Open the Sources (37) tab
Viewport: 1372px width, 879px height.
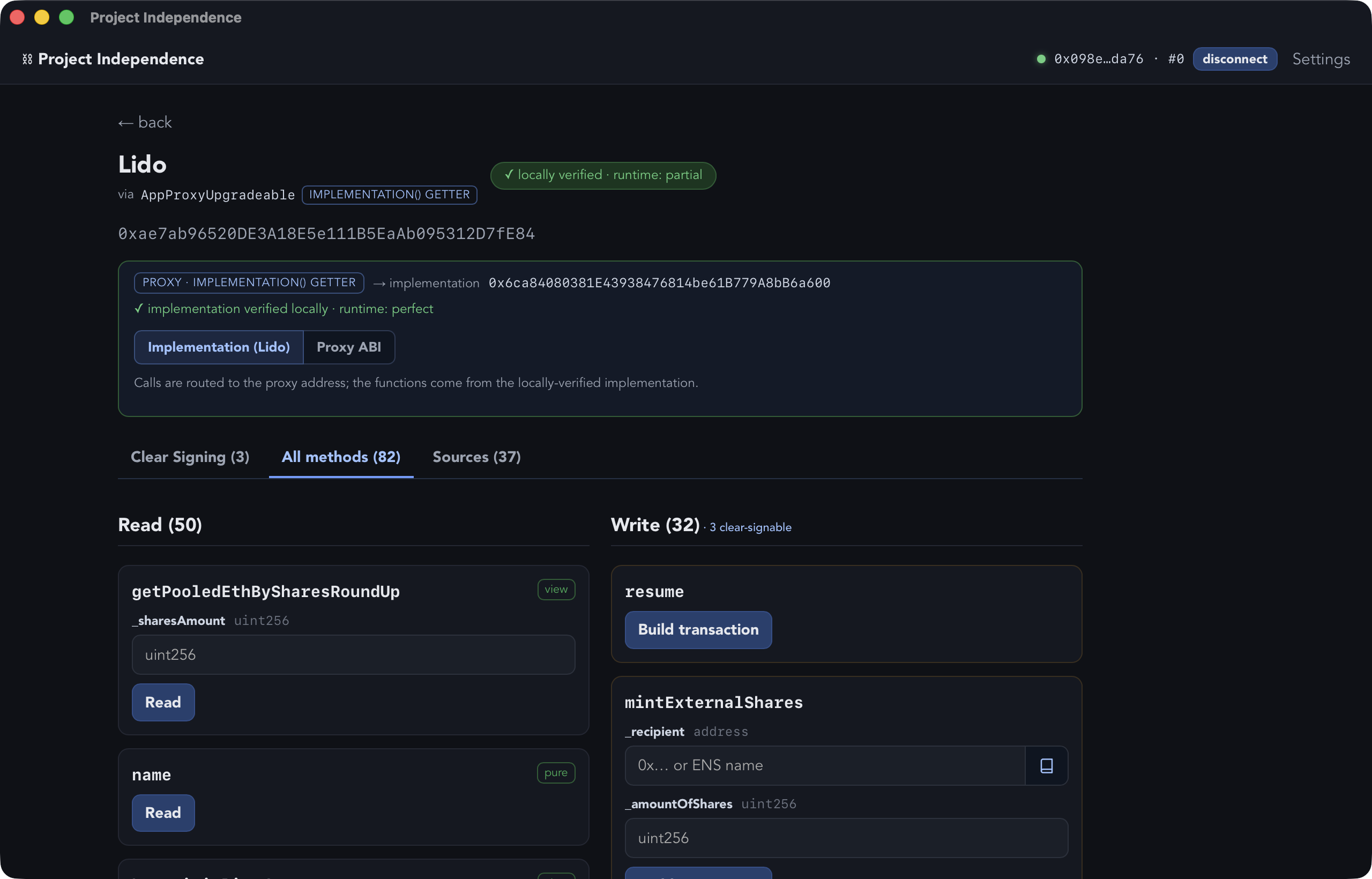[476, 457]
